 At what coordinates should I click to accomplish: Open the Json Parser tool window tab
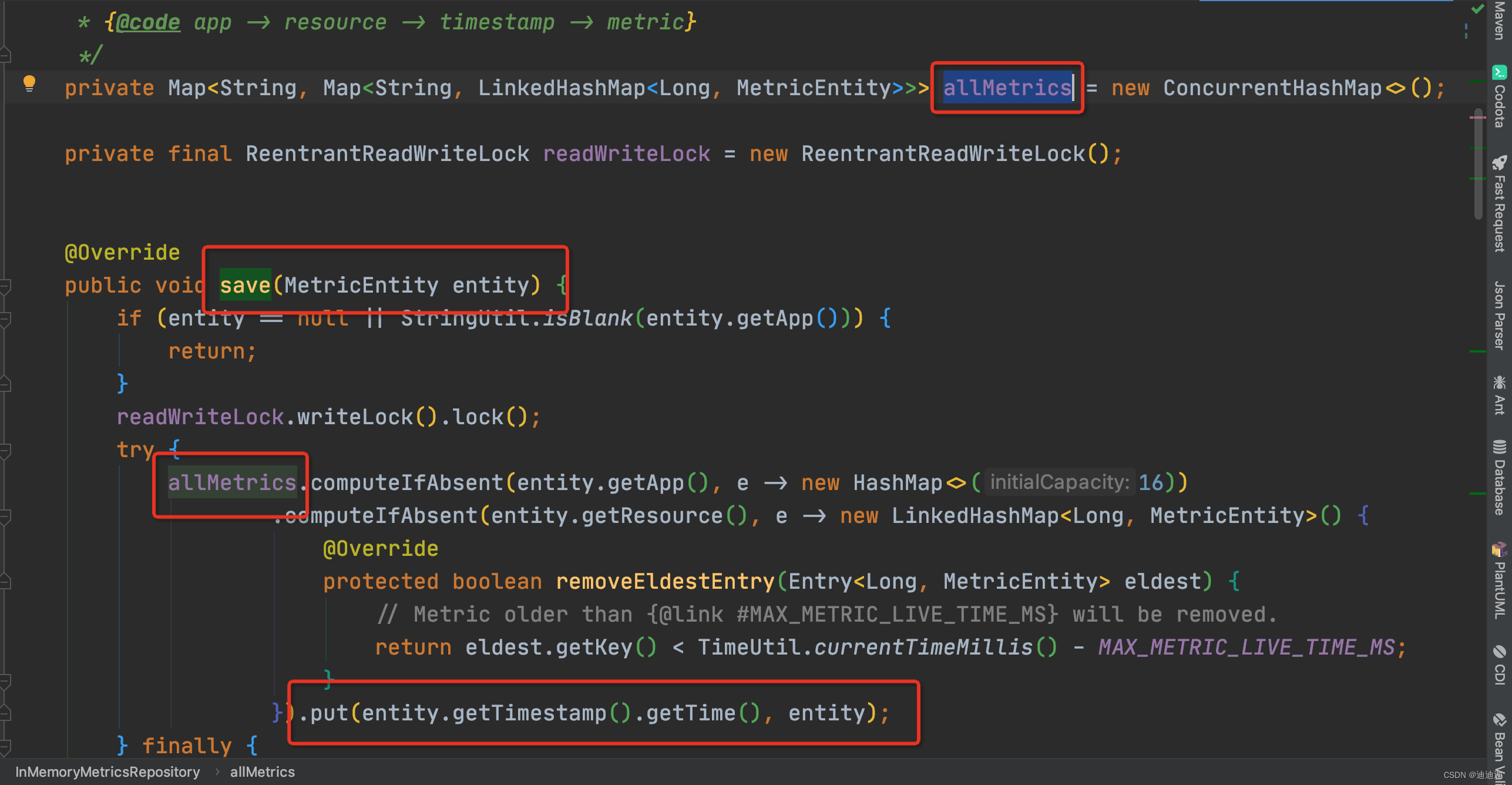click(1500, 316)
